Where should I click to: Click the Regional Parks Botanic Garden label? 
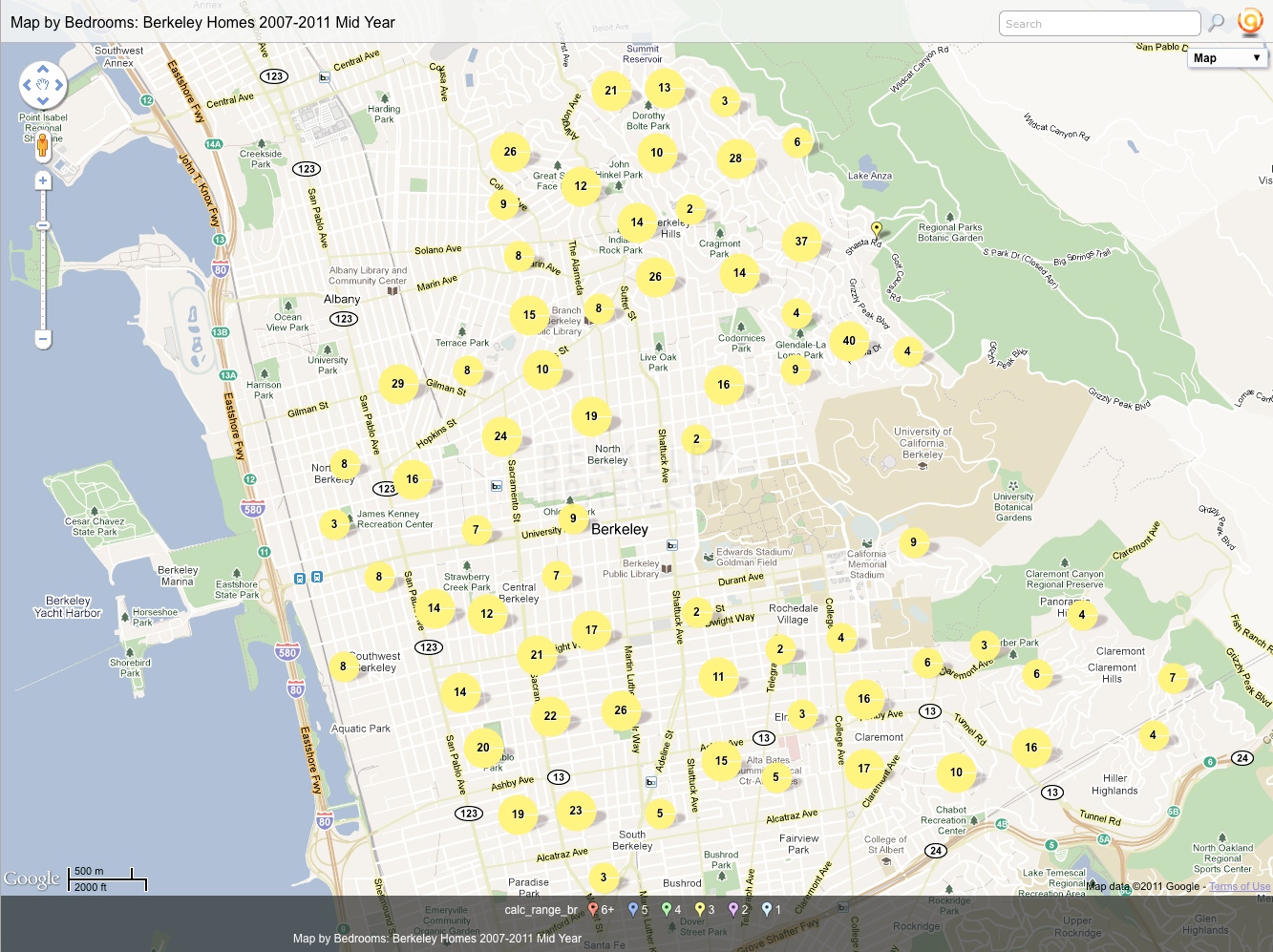950,232
